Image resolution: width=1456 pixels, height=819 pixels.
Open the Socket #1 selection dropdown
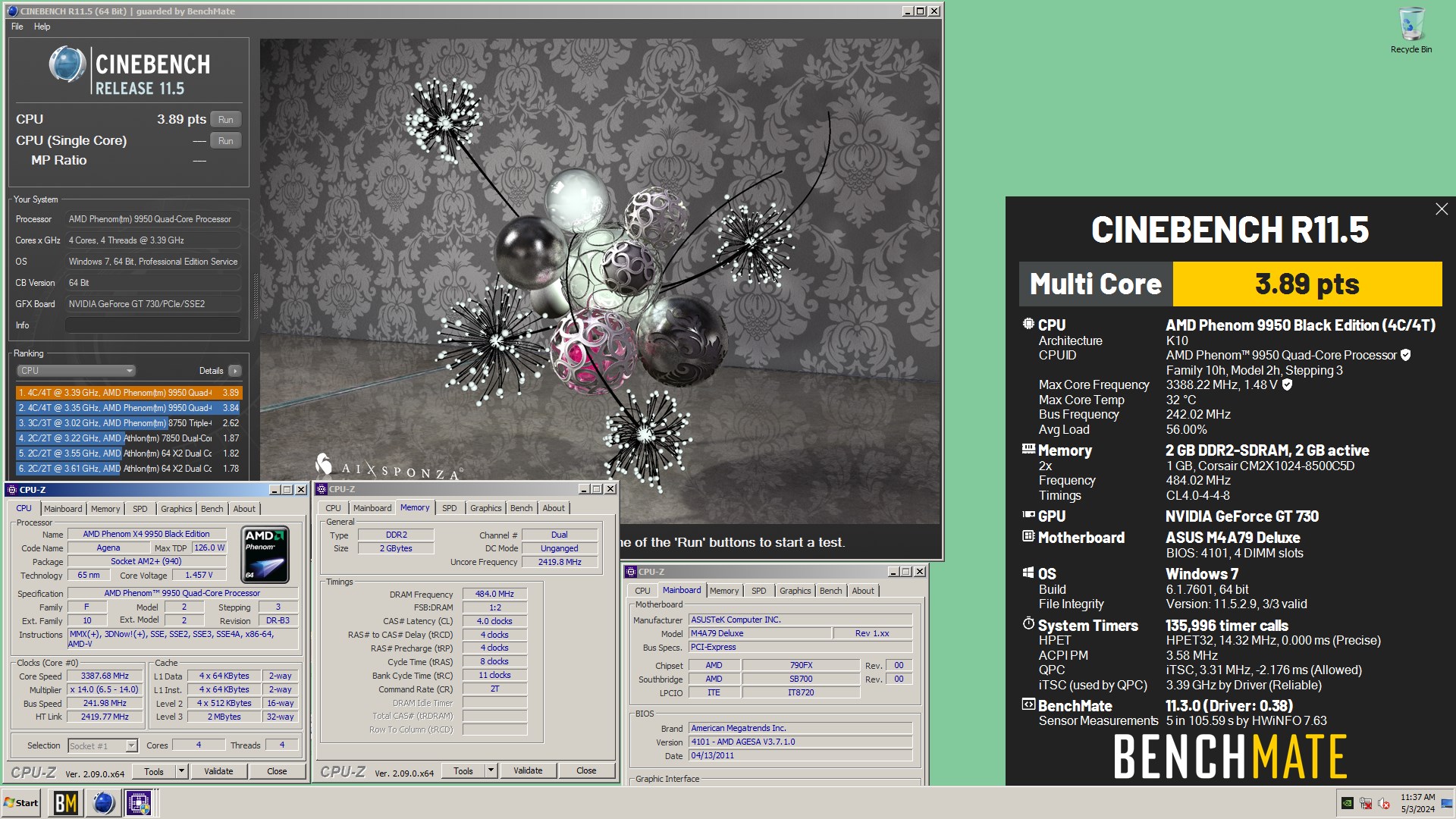pos(103,746)
